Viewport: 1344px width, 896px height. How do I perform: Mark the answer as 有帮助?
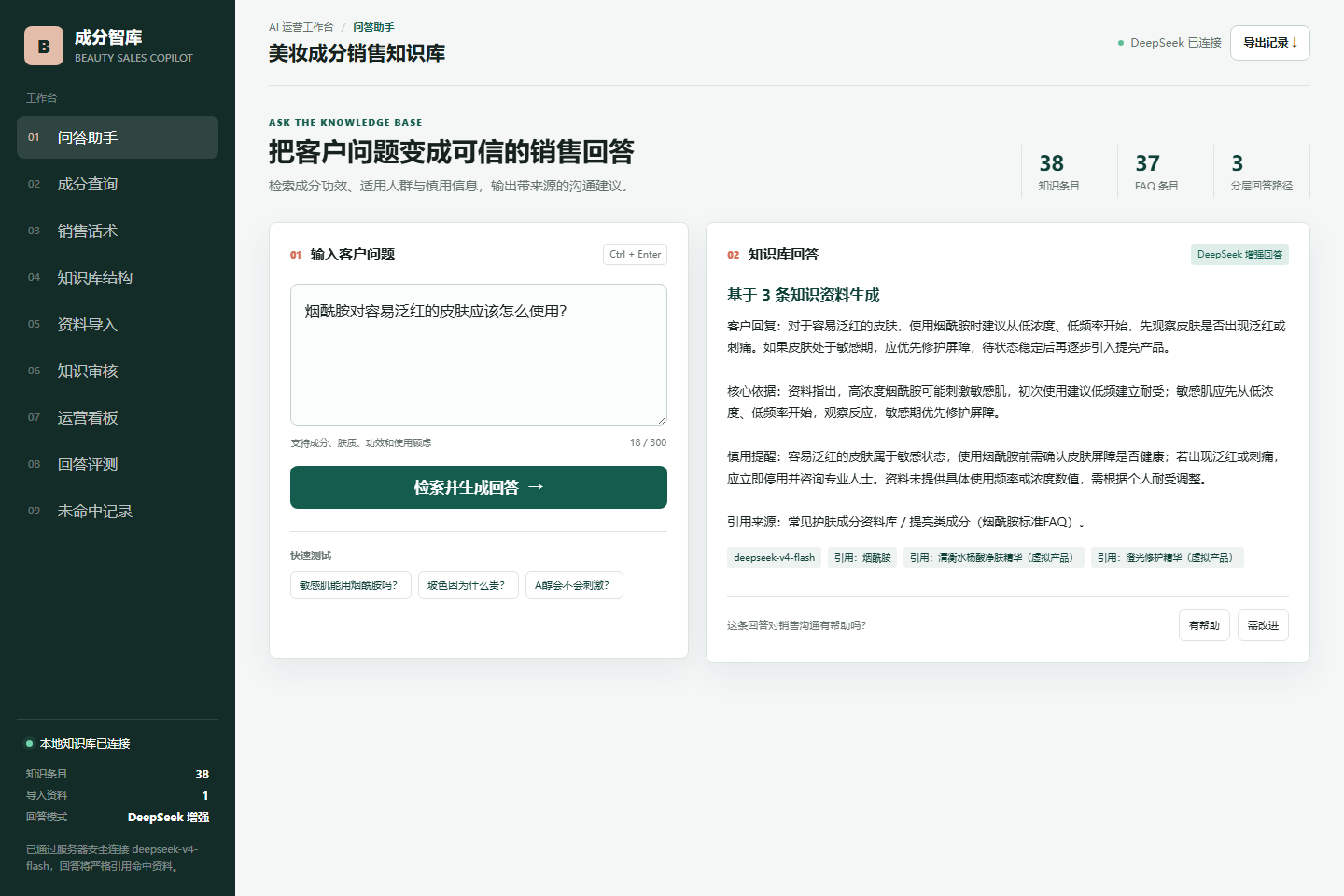click(x=1204, y=625)
